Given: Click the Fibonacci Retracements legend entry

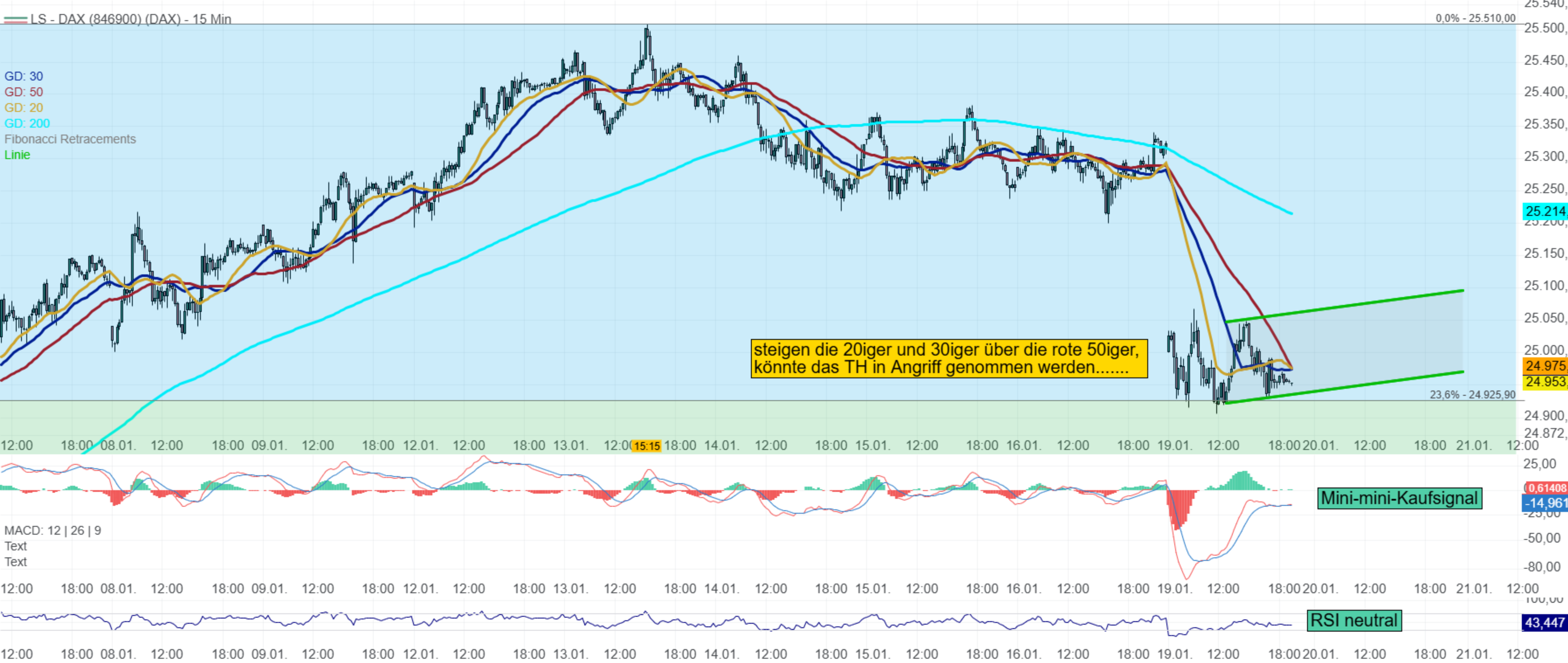Looking at the screenshot, I should click(x=70, y=139).
